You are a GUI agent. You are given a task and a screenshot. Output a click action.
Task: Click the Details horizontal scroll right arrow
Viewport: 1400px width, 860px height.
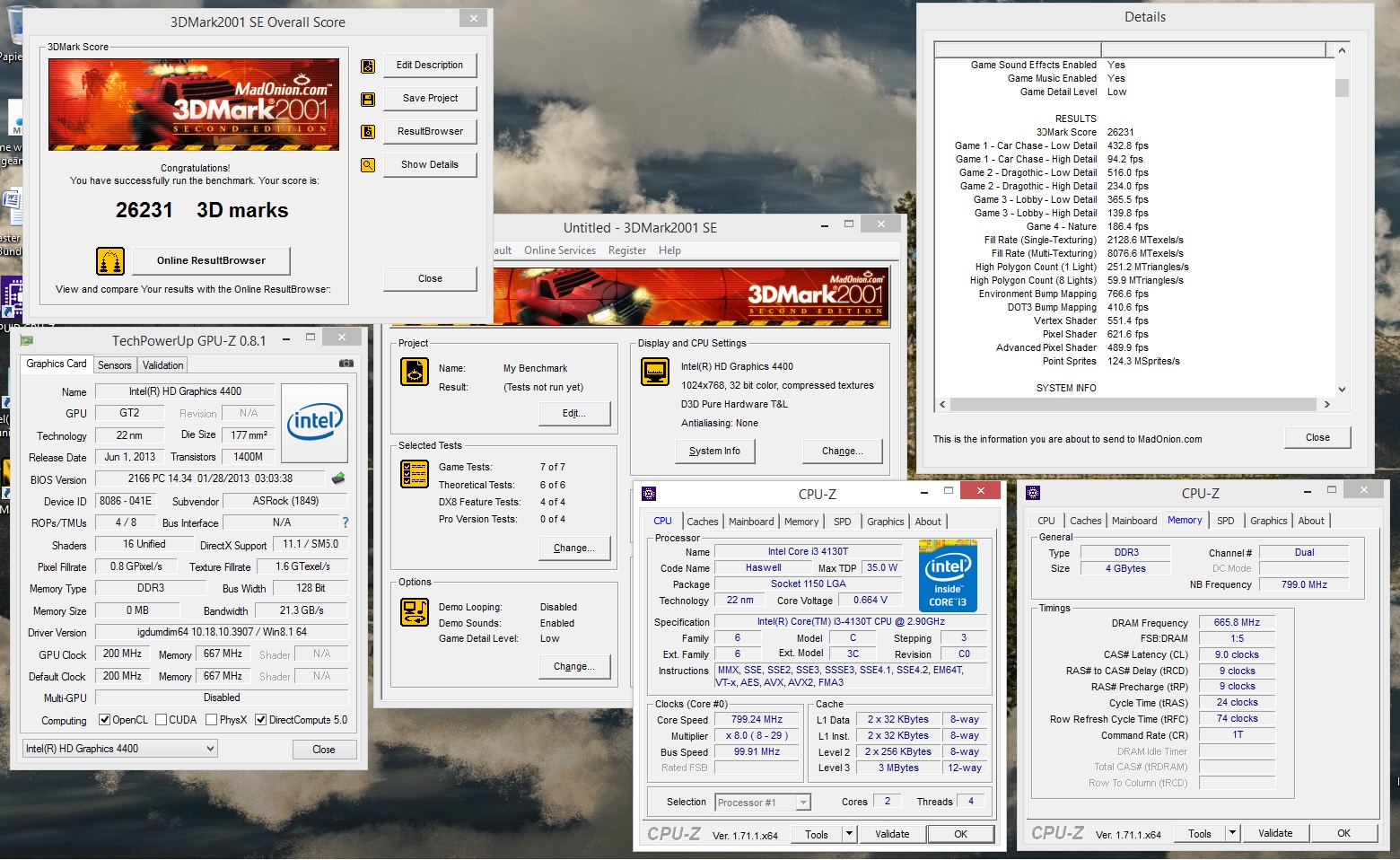click(x=1326, y=405)
